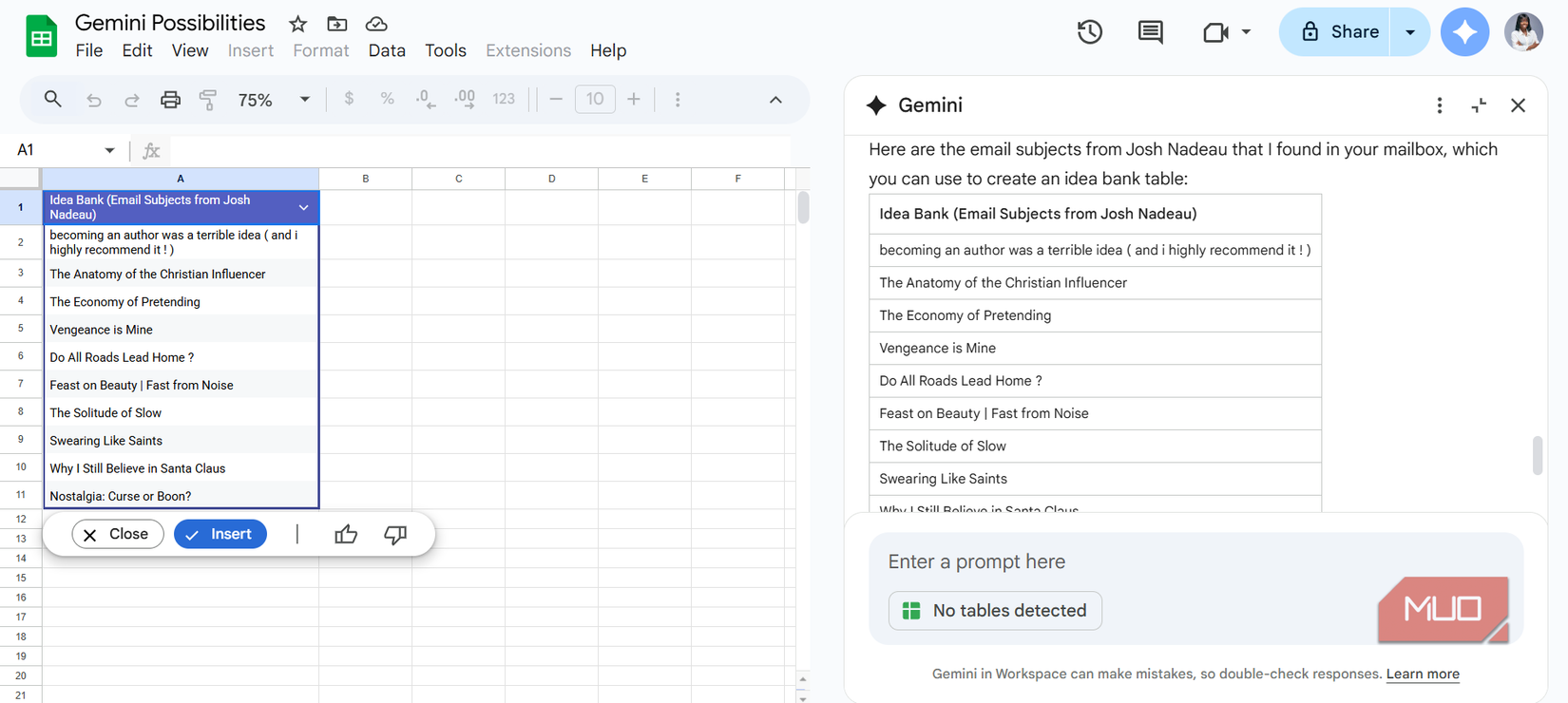Open the Tools menu
Viewport: 1568px width, 703px height.
coord(446,50)
